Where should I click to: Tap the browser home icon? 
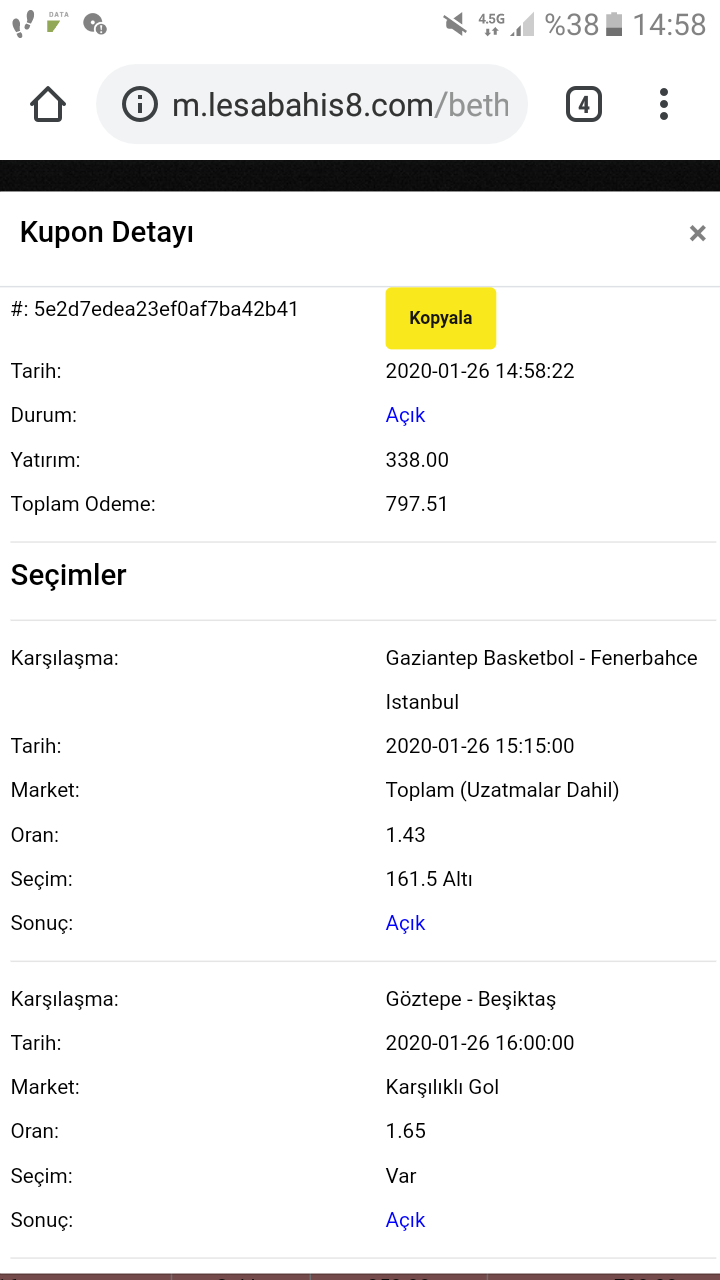click(x=48, y=104)
